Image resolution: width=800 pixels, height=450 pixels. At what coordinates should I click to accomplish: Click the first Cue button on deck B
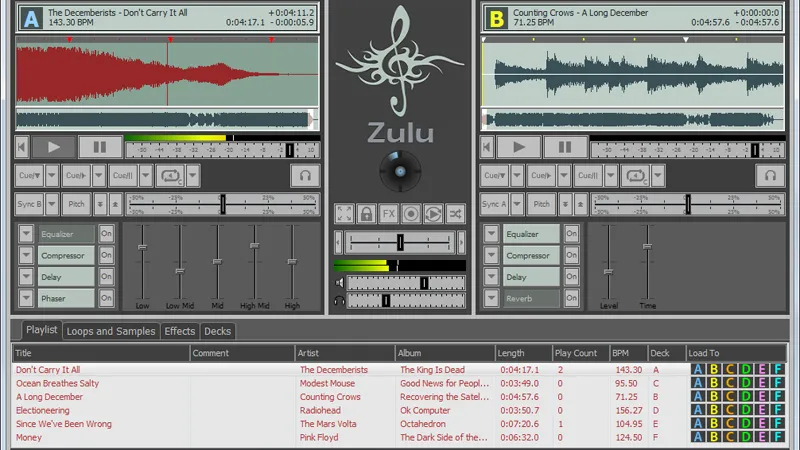tap(494, 176)
